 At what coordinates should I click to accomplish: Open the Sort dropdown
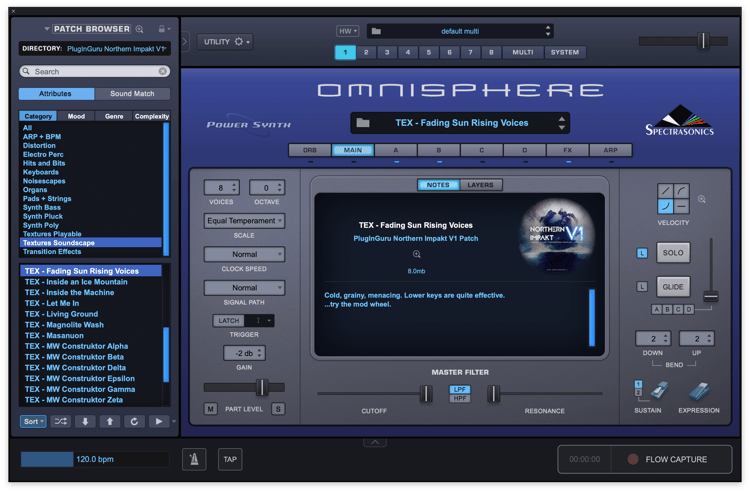[33, 421]
